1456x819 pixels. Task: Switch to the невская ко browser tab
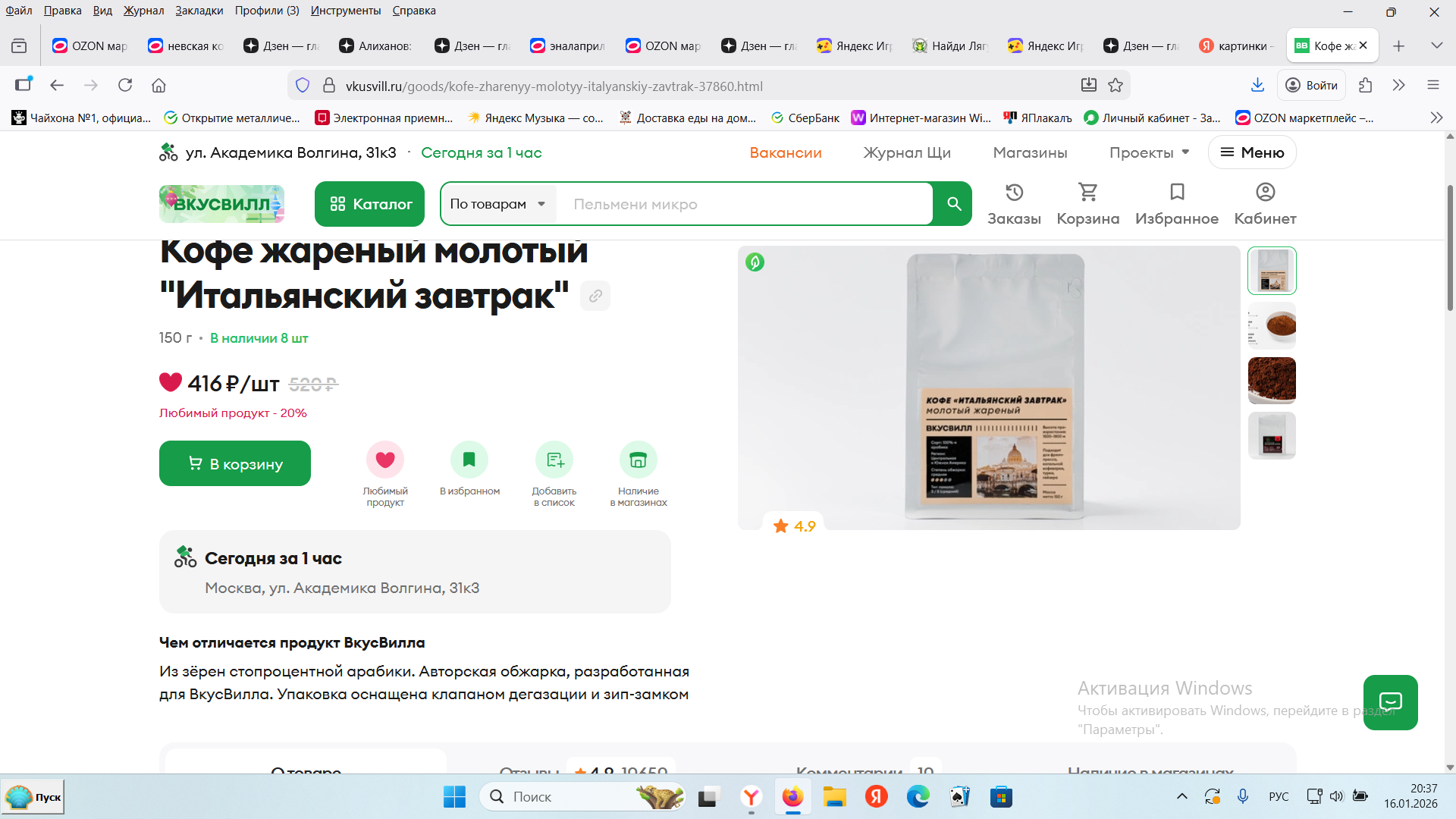click(x=187, y=45)
